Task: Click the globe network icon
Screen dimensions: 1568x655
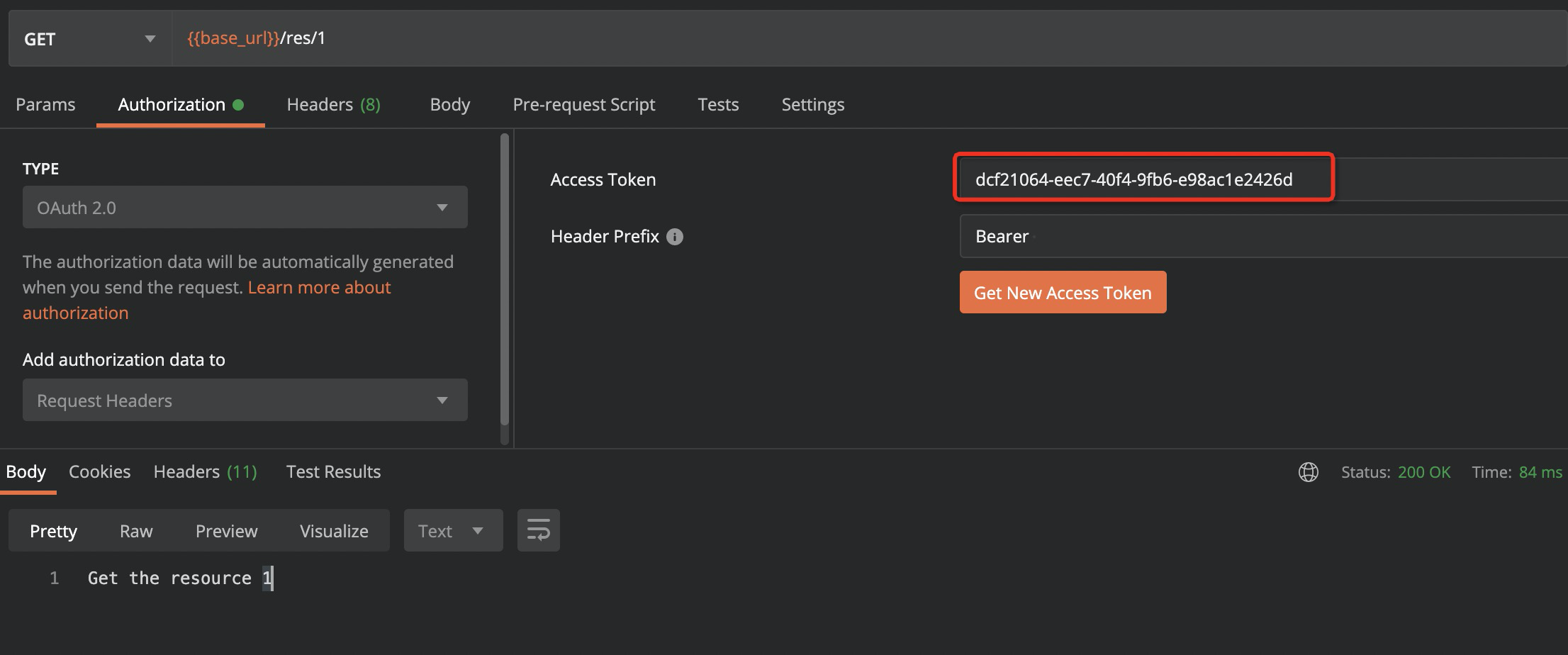Action: click(x=1308, y=472)
